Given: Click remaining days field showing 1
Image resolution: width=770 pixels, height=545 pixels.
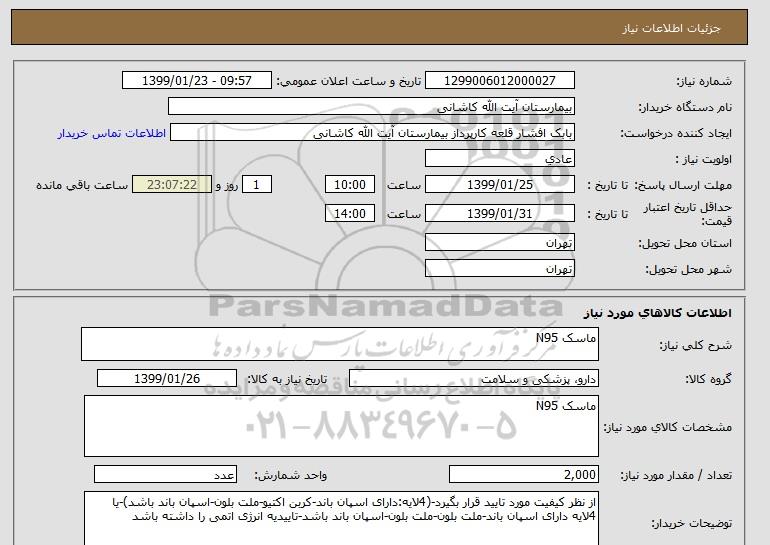Looking at the screenshot, I should coord(256,185).
